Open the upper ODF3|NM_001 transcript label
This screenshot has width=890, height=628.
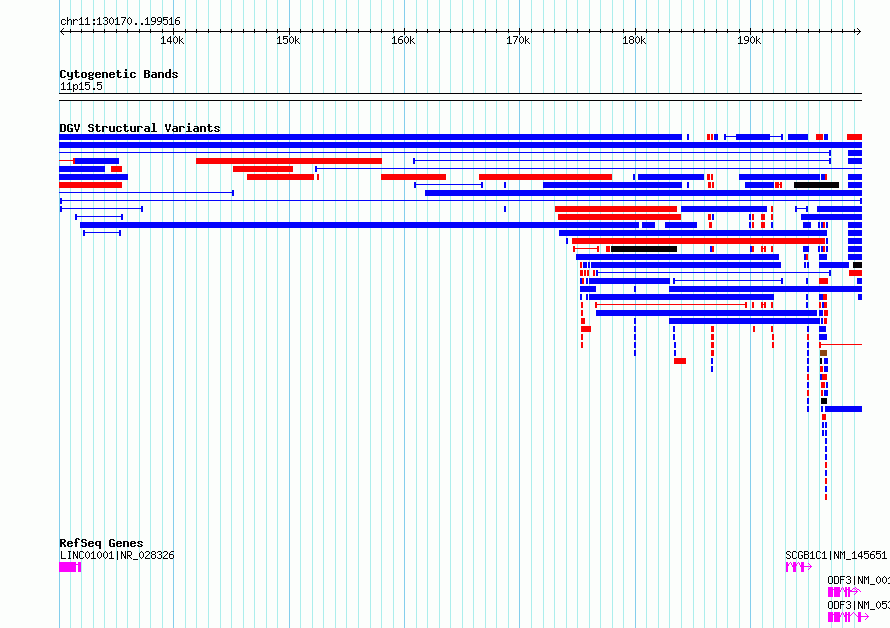coord(858,580)
